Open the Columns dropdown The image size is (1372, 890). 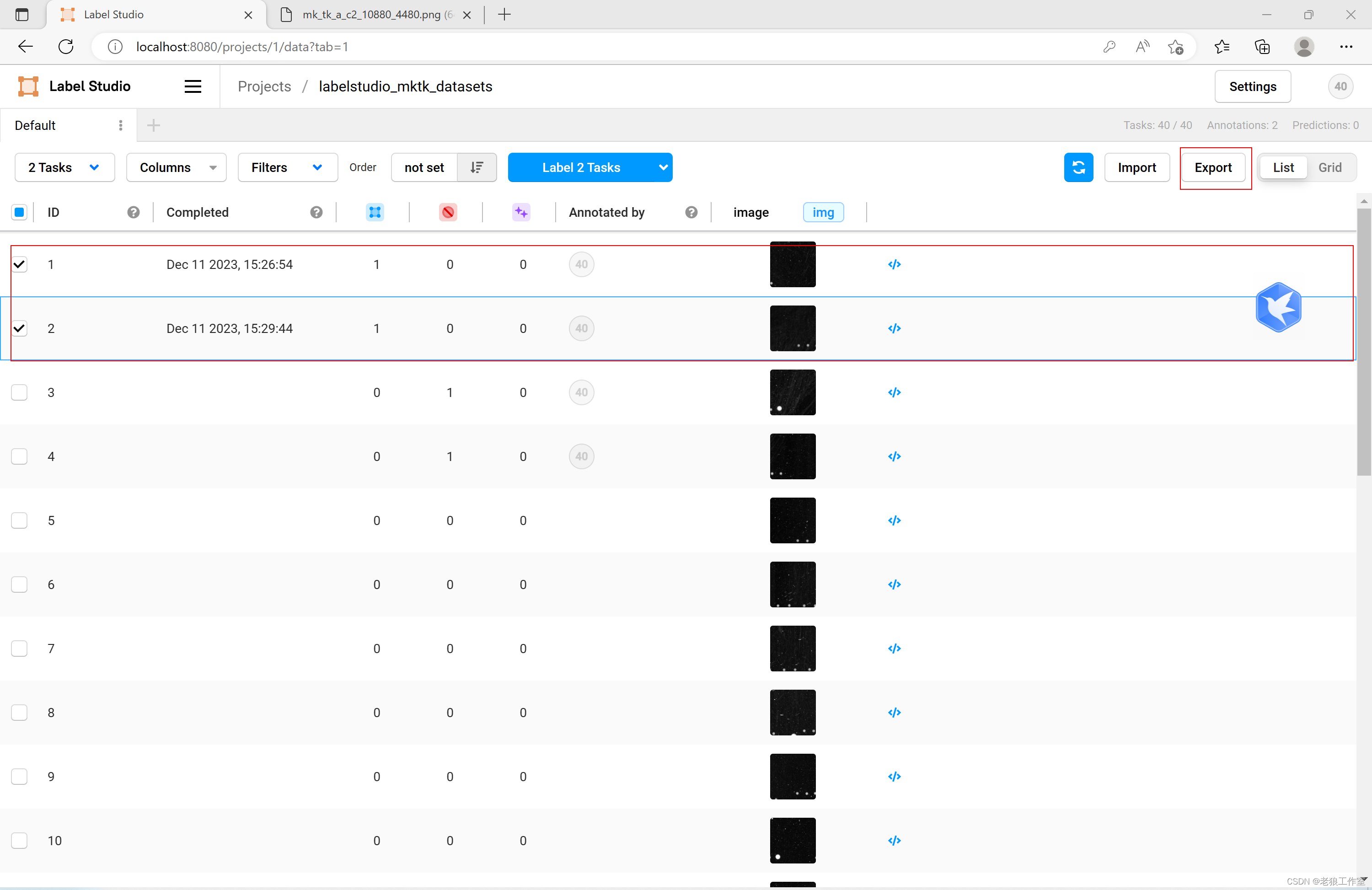pos(176,167)
